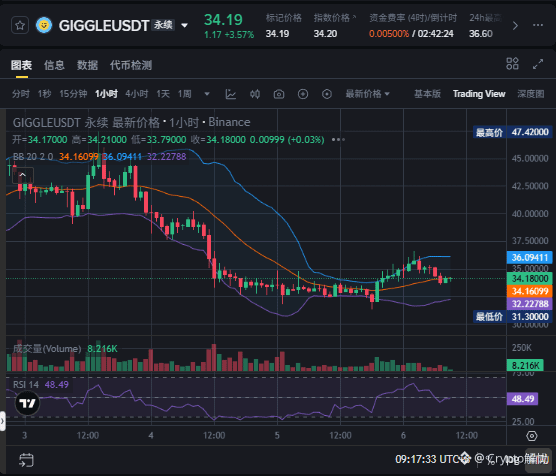Open the candlestick chart style icon
The height and width of the screenshot is (476, 556).
255,94
